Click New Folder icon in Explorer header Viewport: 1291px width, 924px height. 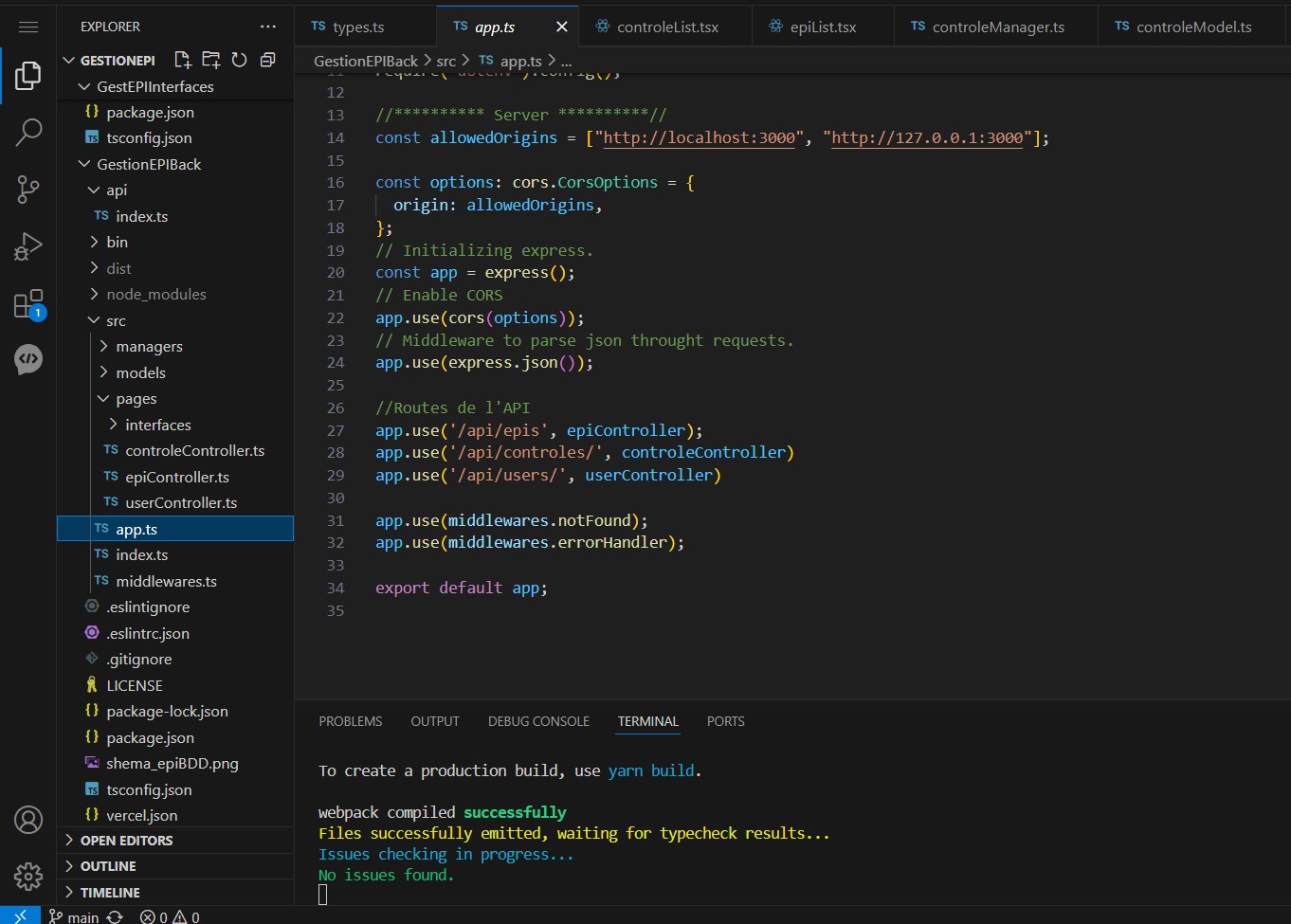click(x=211, y=60)
